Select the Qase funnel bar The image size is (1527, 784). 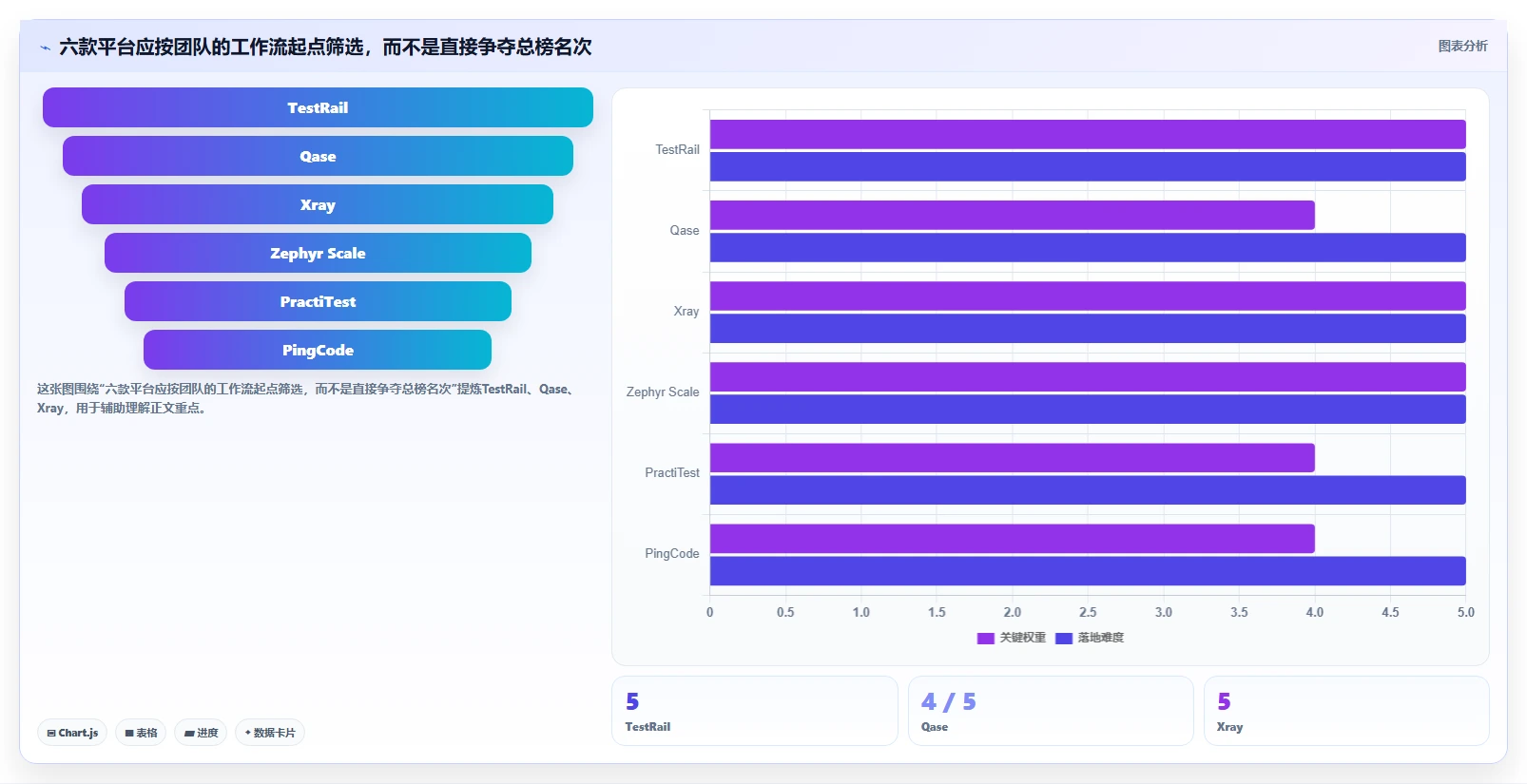(318, 156)
